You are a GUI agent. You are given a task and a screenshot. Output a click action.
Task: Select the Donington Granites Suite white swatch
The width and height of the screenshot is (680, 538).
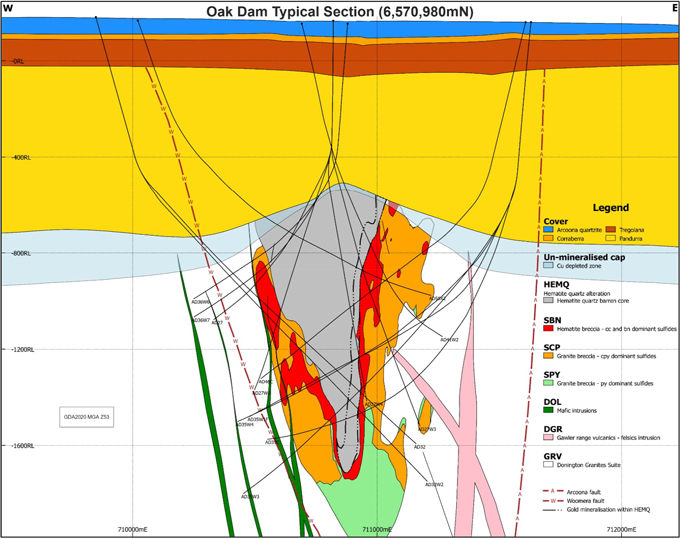[x=549, y=464]
